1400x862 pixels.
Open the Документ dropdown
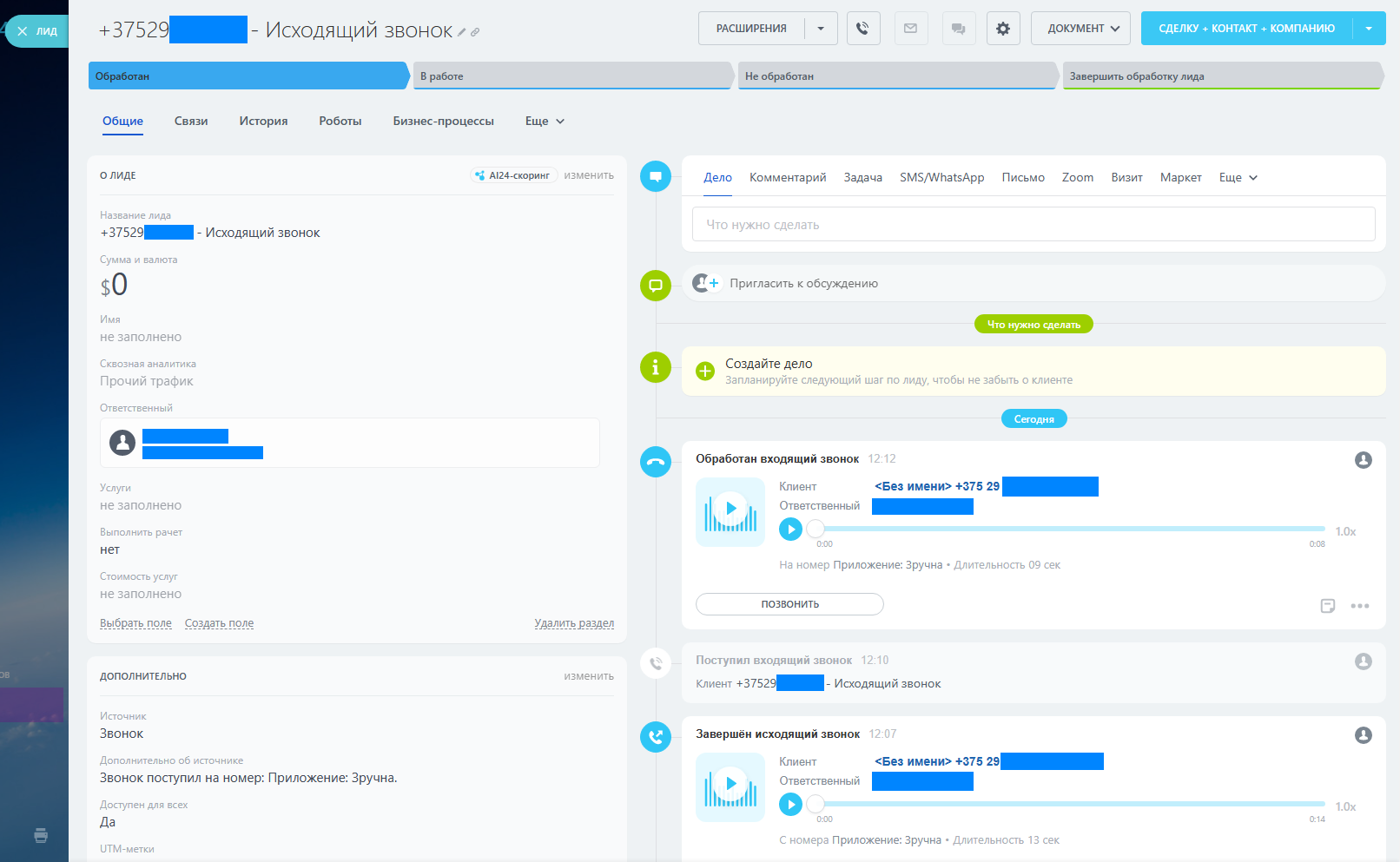point(1080,29)
